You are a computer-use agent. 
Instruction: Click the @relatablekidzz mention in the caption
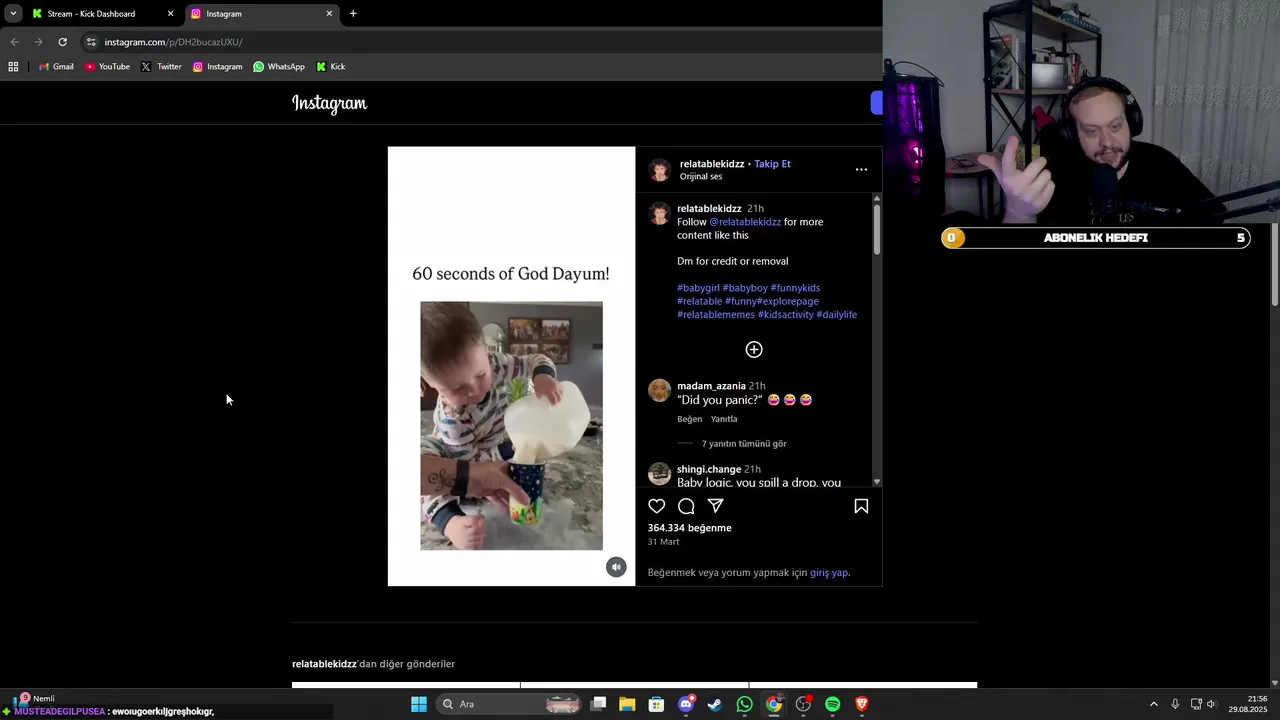[745, 222]
